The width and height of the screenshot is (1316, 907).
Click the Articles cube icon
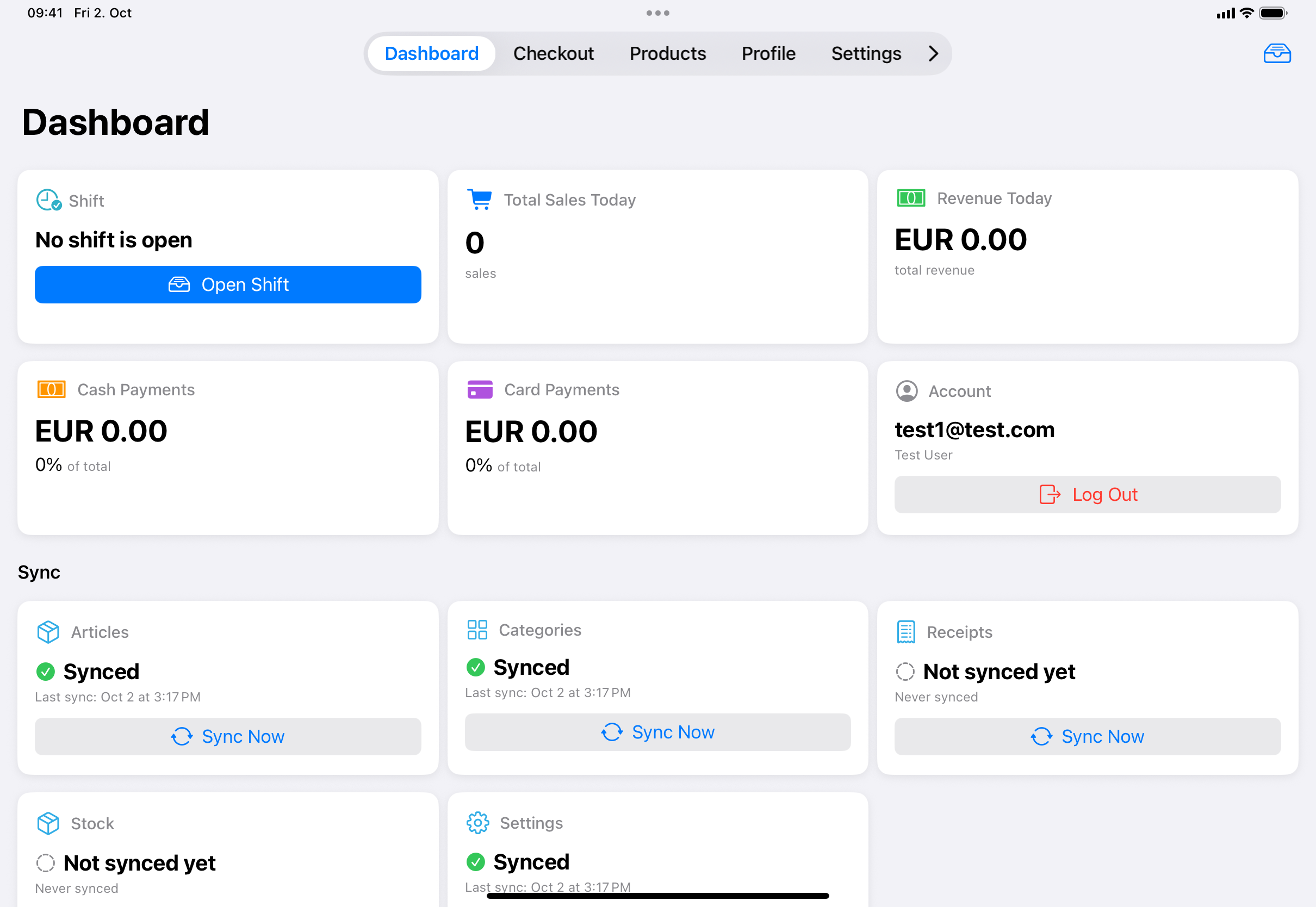pyautogui.click(x=48, y=632)
